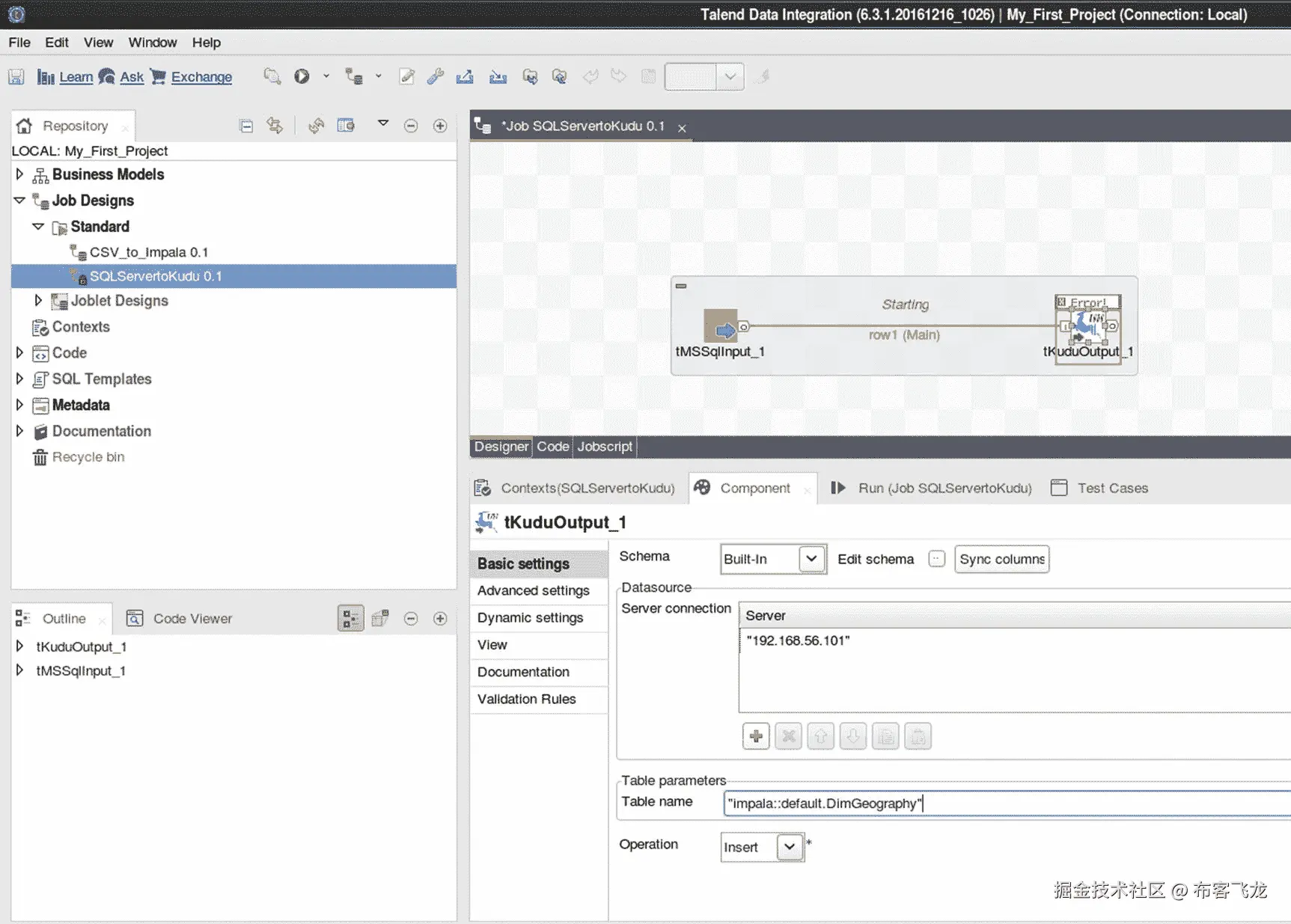The image size is (1291, 924).
Task: Open the File menu
Action: pyautogui.click(x=19, y=43)
